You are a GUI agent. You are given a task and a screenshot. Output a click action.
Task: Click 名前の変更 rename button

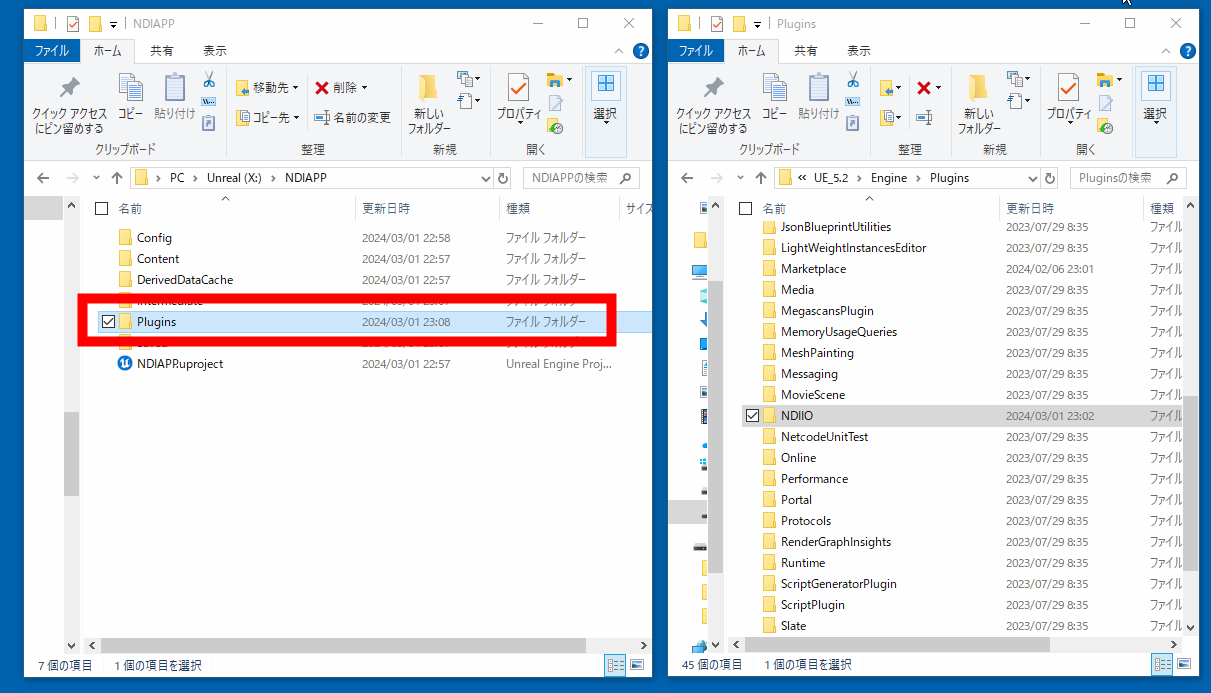click(352, 117)
